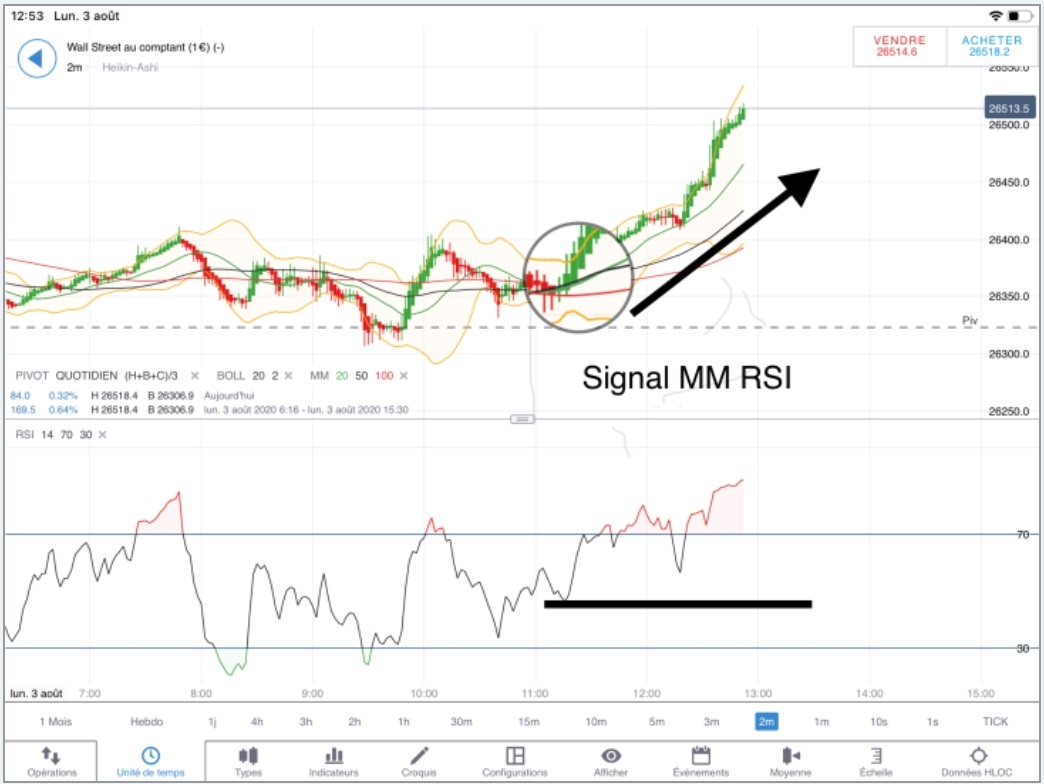
Task: Open Données HLOC panel
Action: (x=977, y=761)
